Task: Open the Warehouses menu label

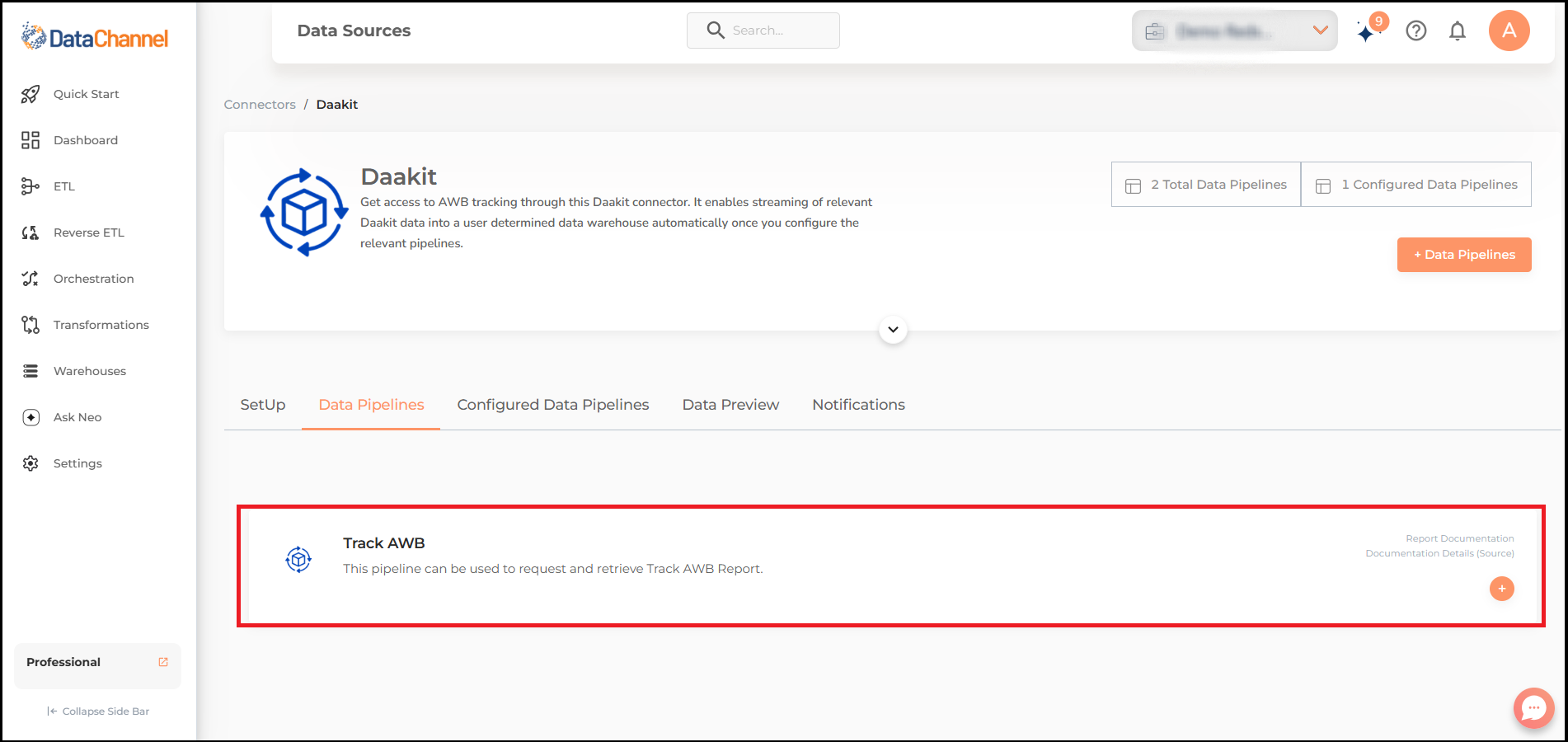Action: (90, 371)
